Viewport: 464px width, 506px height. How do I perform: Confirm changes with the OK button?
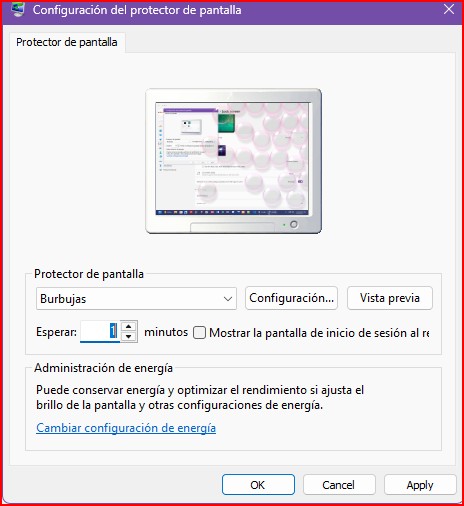(258, 485)
